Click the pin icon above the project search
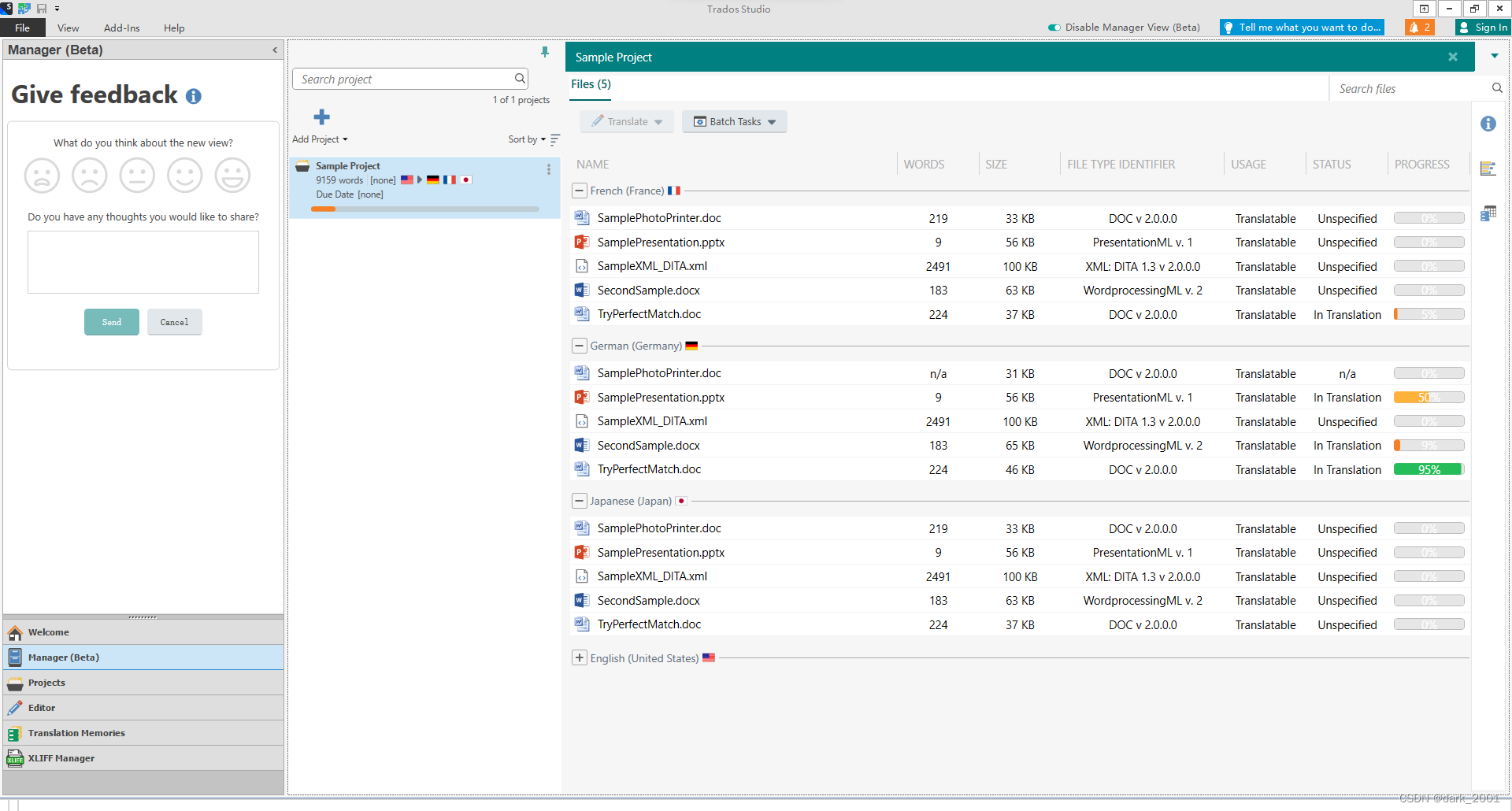The width and height of the screenshot is (1512, 811). (x=544, y=52)
